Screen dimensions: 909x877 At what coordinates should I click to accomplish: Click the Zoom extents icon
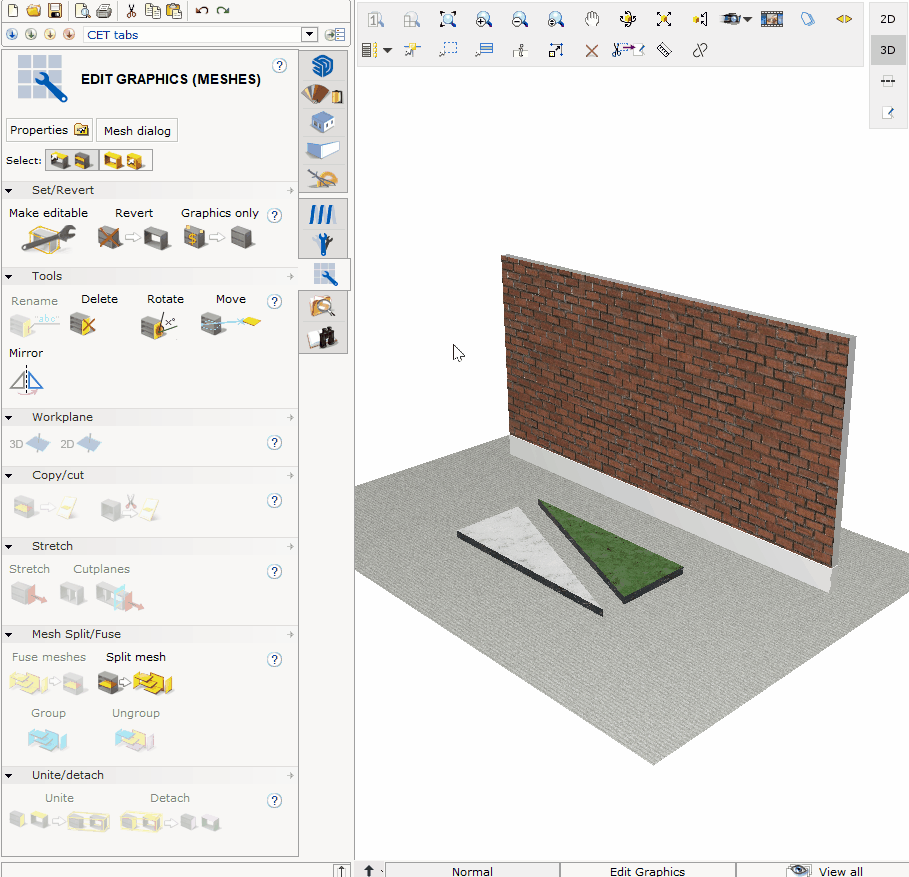click(x=448, y=19)
